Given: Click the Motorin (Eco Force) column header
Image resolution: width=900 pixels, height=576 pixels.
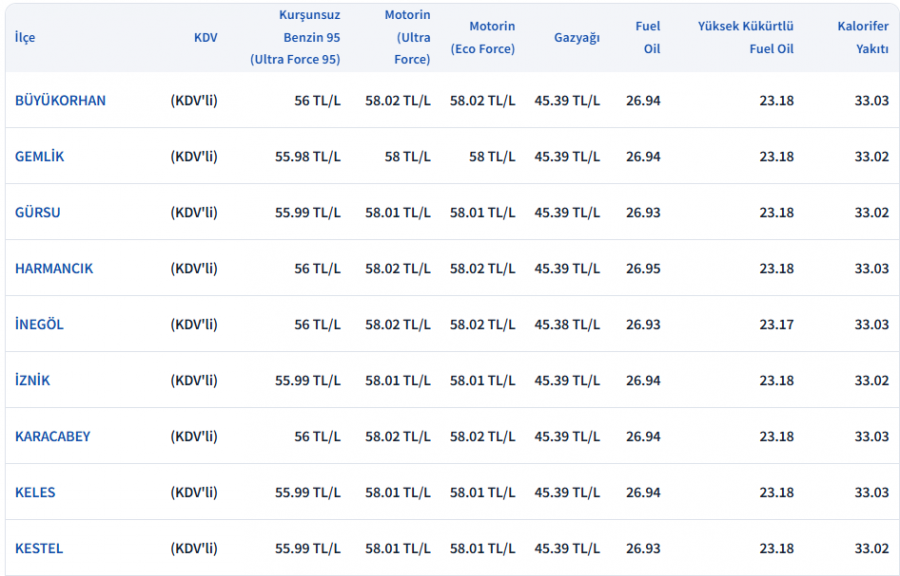Looking at the screenshot, I should pyautogui.click(x=482, y=37).
